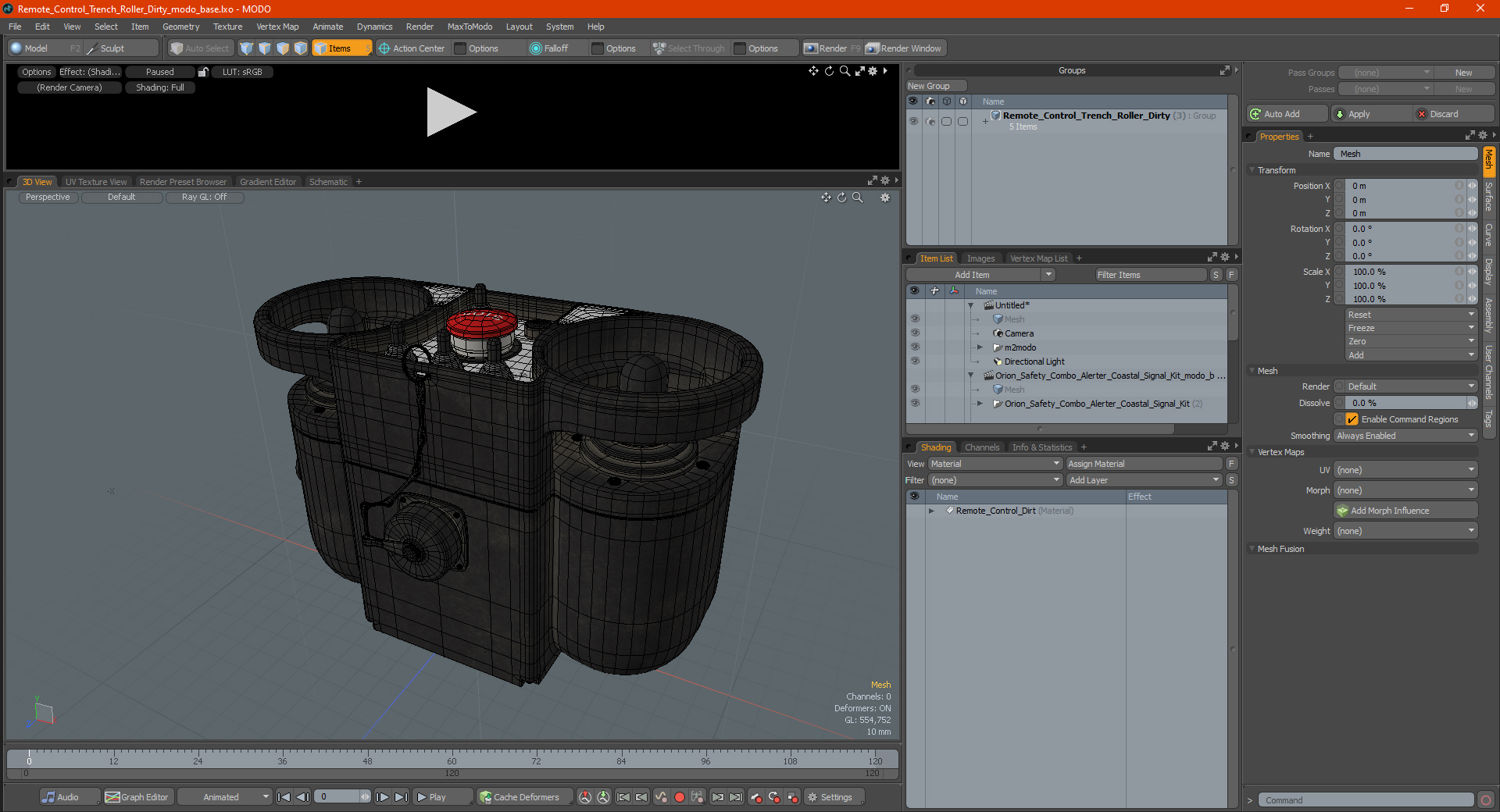Click the Render F9 button
Image resolution: width=1500 pixels, height=812 pixels.
[x=832, y=48]
